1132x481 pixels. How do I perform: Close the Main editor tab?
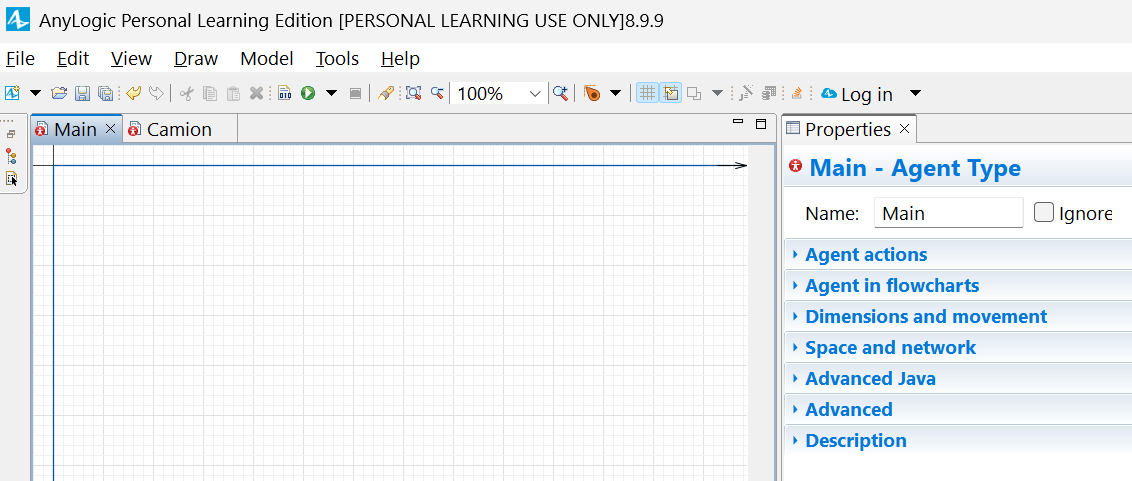110,129
